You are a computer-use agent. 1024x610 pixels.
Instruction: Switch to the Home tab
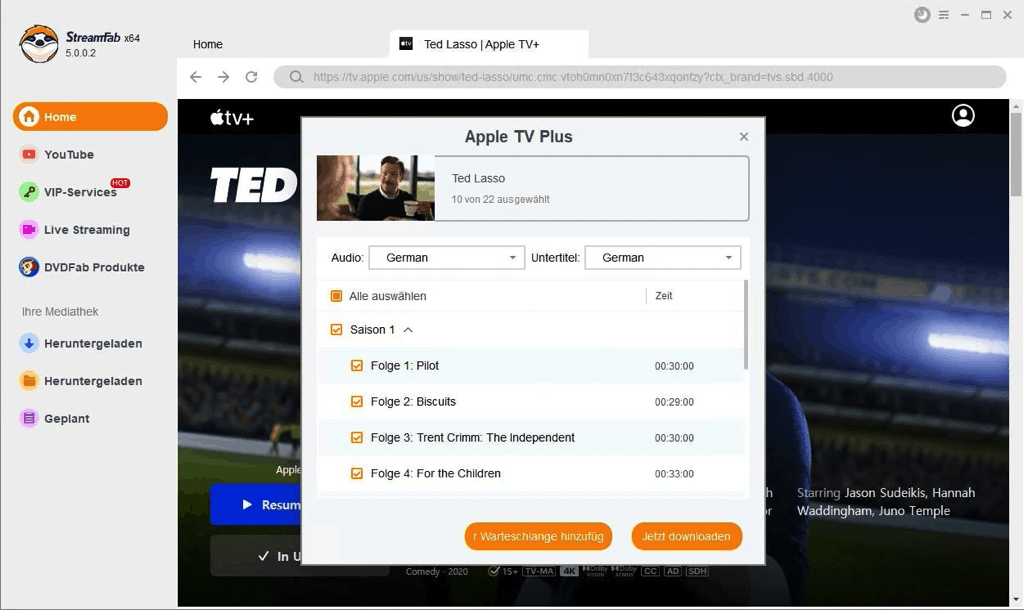click(208, 44)
